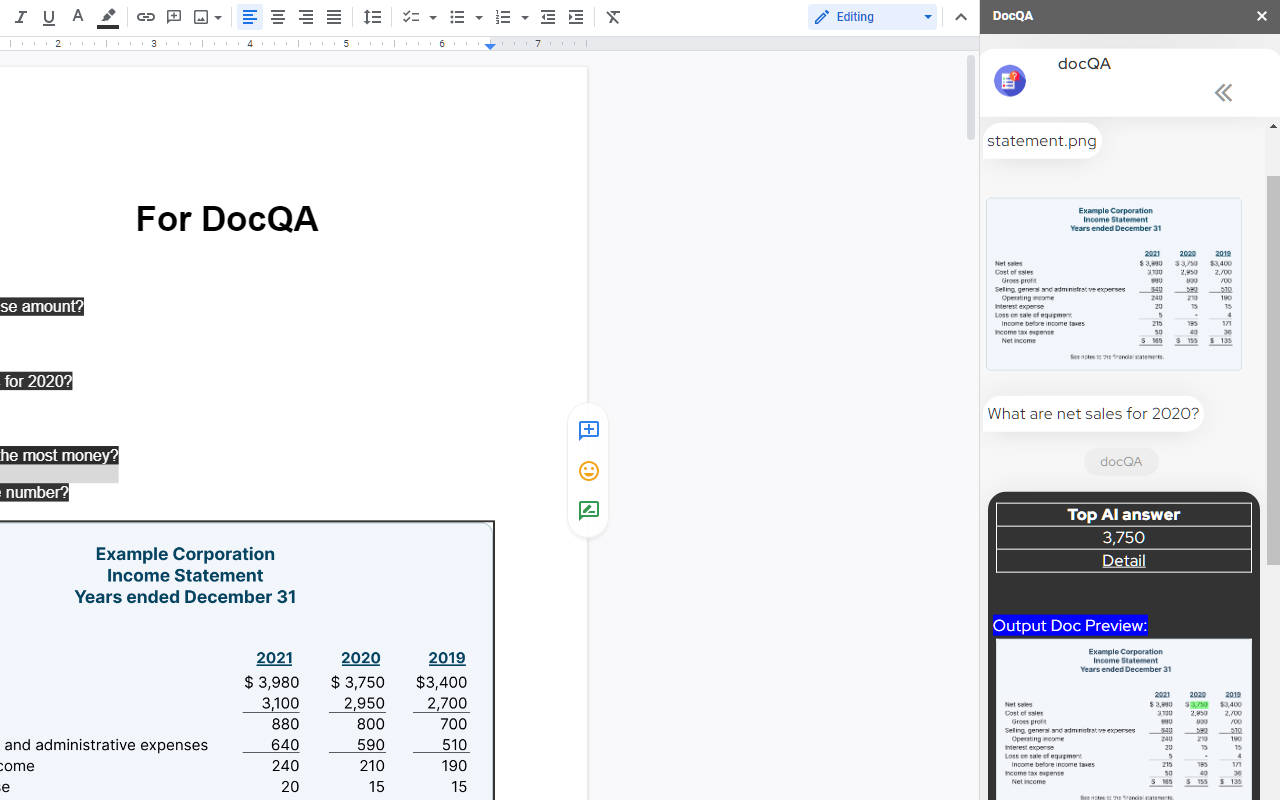Open the Editing mode dropdown
This screenshot has height=800, width=1280.
[x=872, y=17]
